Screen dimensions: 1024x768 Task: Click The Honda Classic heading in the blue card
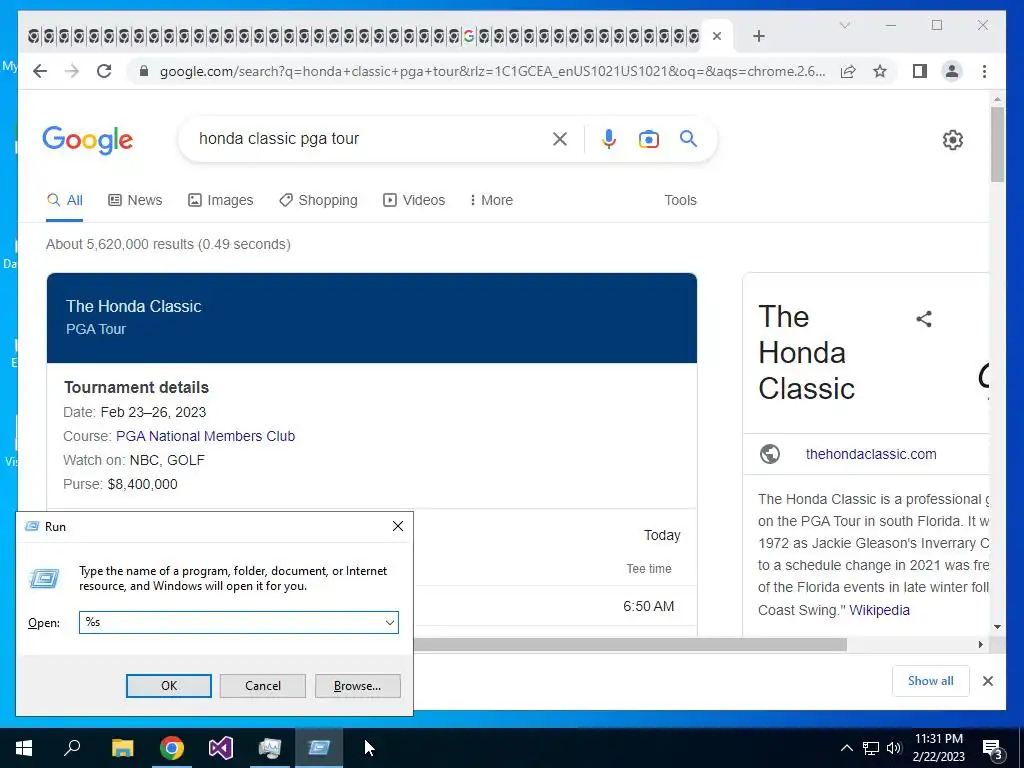pyautogui.click(x=134, y=306)
